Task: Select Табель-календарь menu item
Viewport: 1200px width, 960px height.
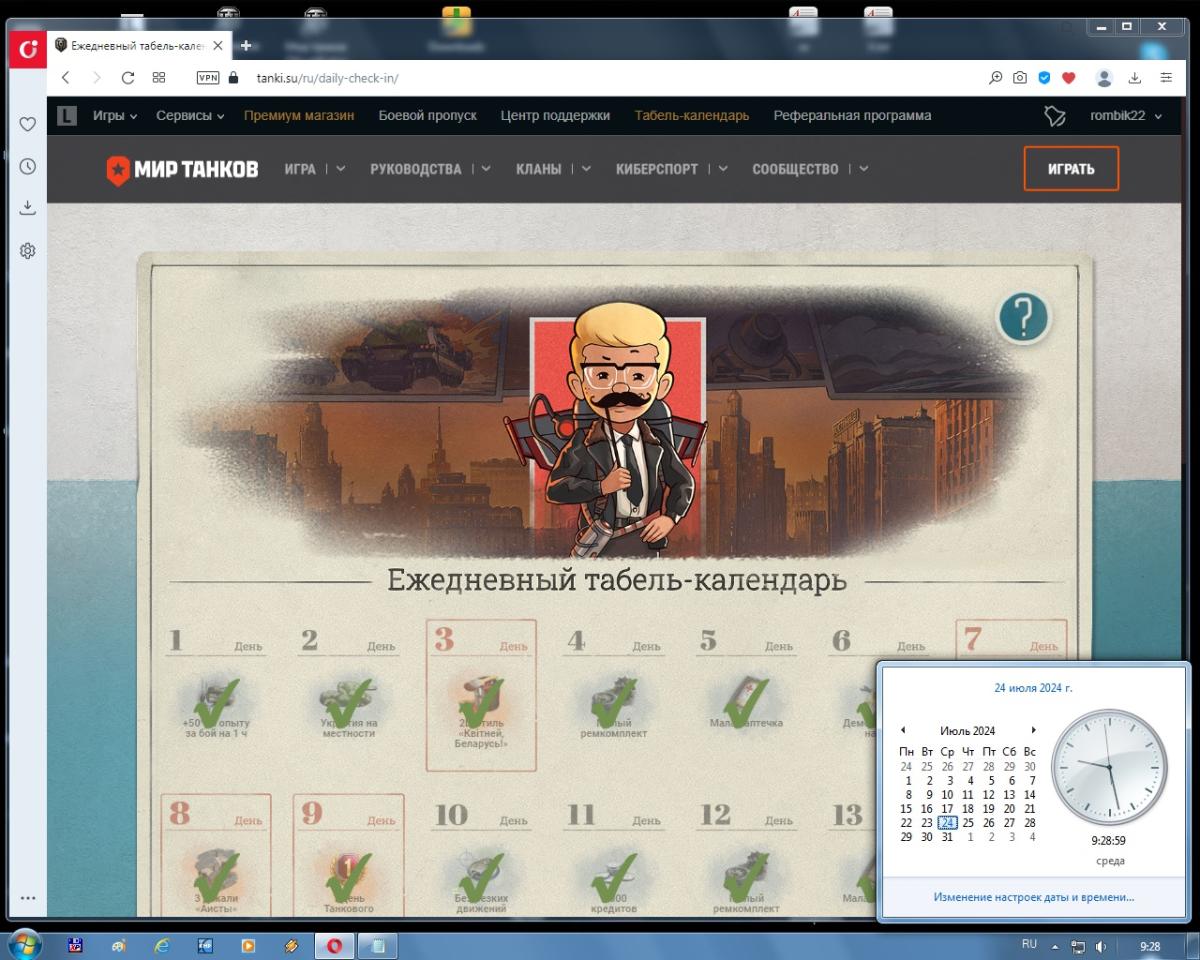Action: tap(692, 116)
